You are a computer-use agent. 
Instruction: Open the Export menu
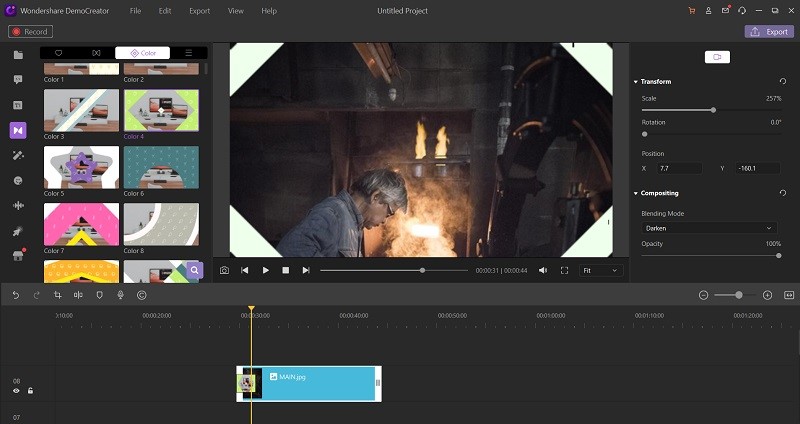(x=199, y=11)
